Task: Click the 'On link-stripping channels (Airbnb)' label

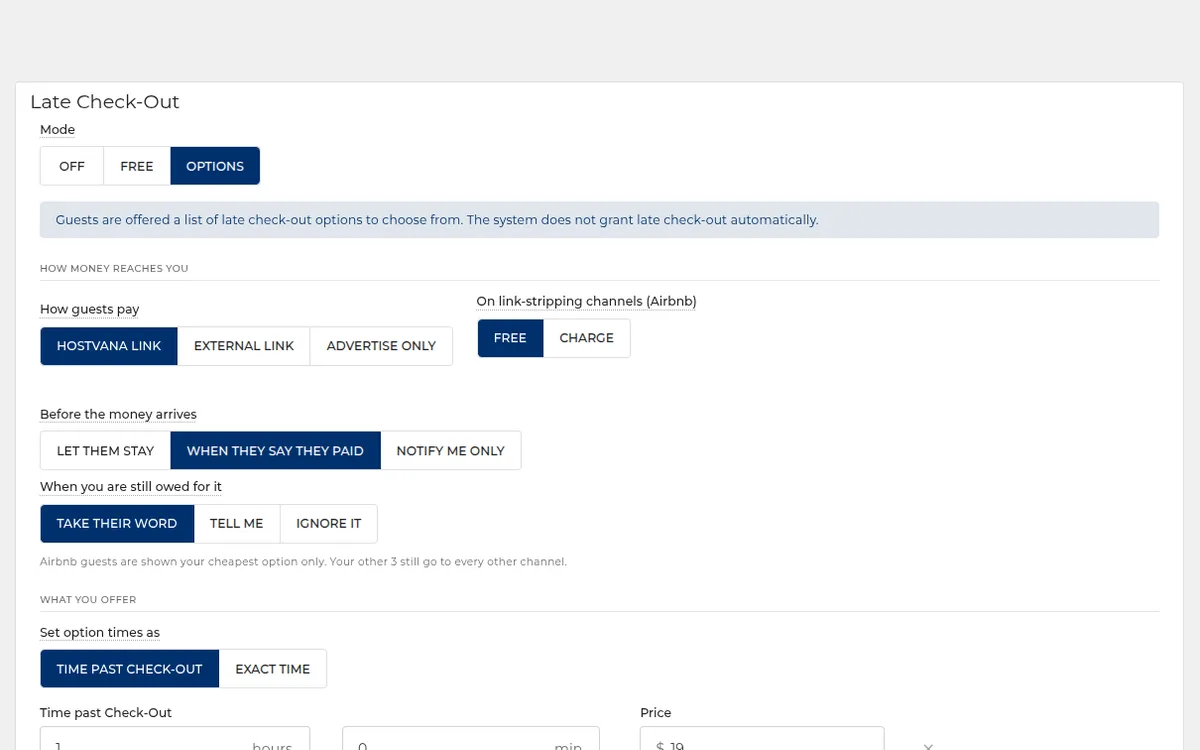Action: [586, 302]
